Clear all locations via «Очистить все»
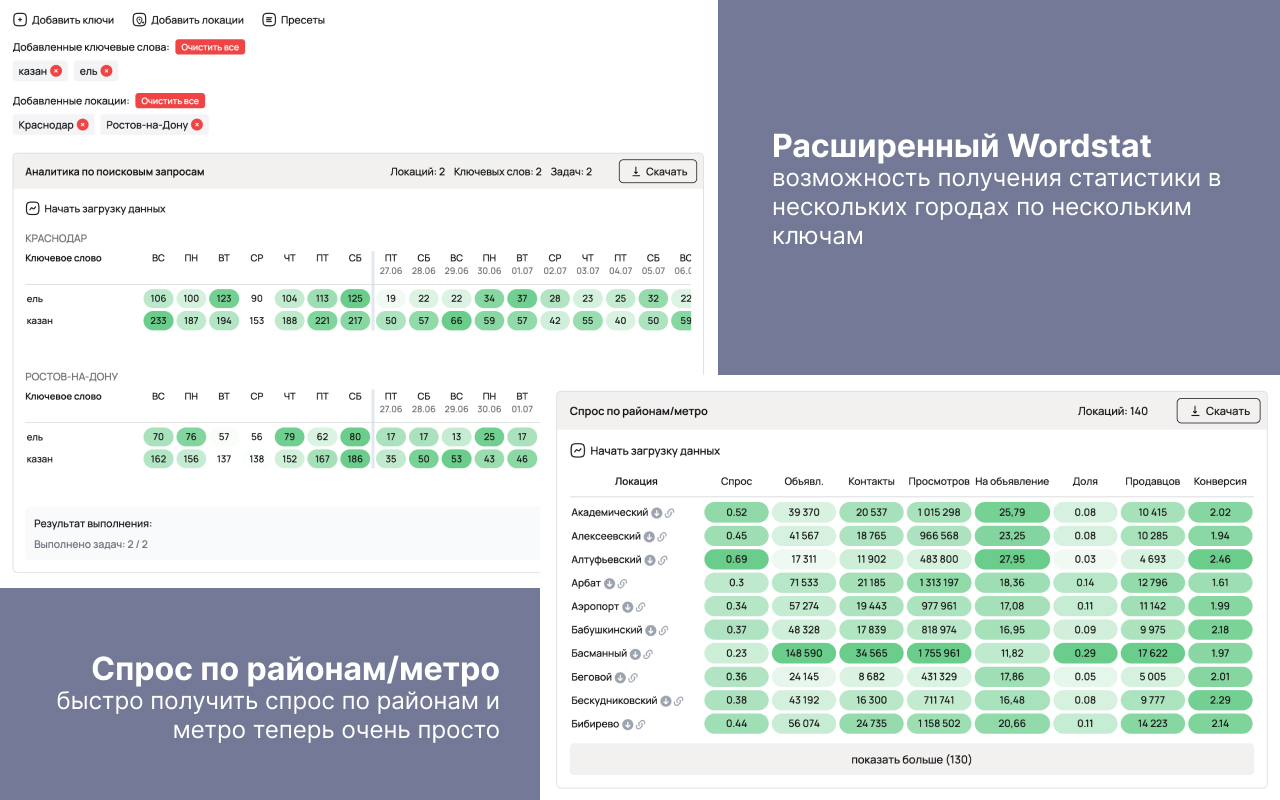The height and width of the screenshot is (800, 1280). tap(170, 101)
